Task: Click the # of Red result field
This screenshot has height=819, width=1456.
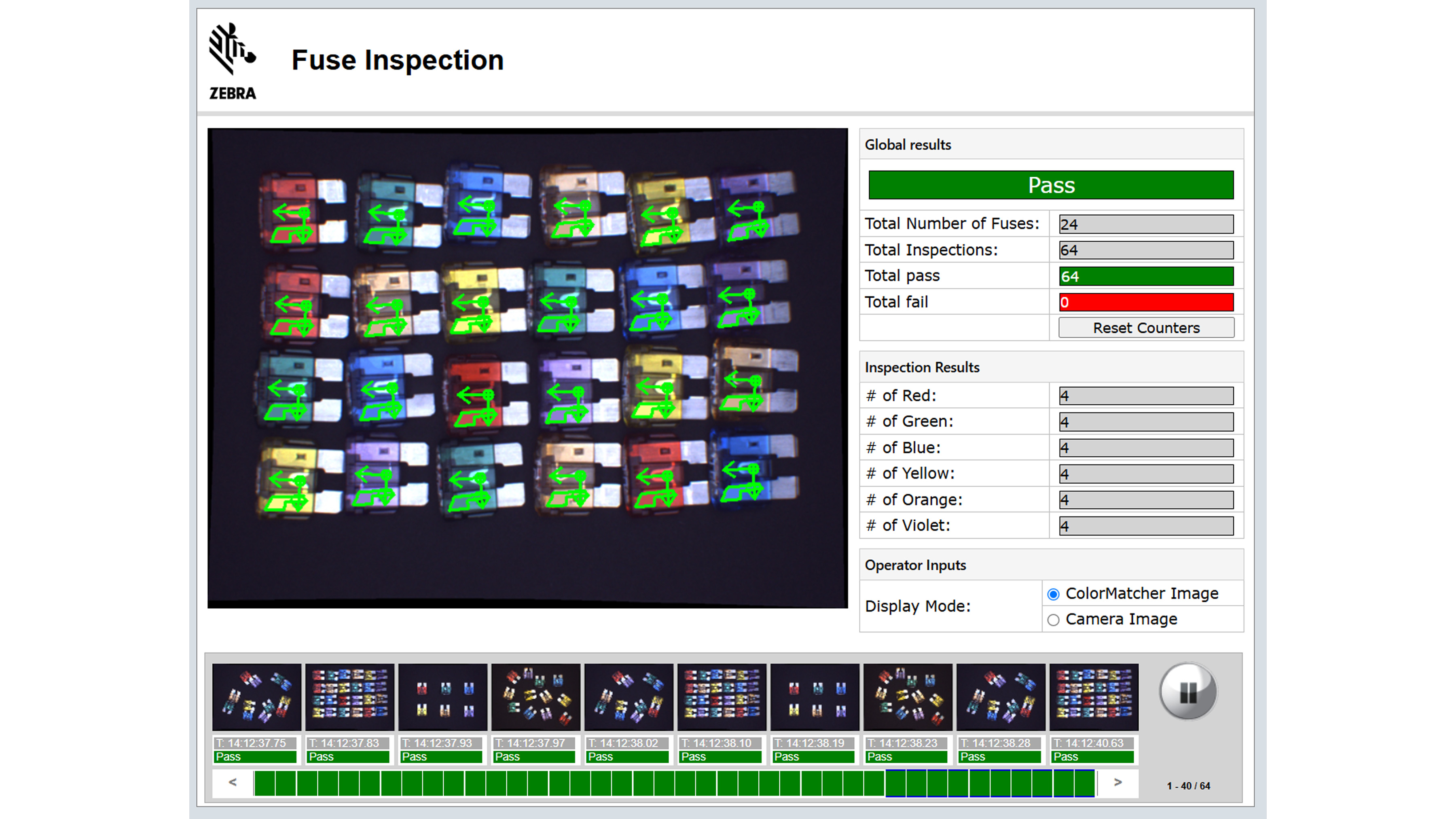Action: (1146, 396)
